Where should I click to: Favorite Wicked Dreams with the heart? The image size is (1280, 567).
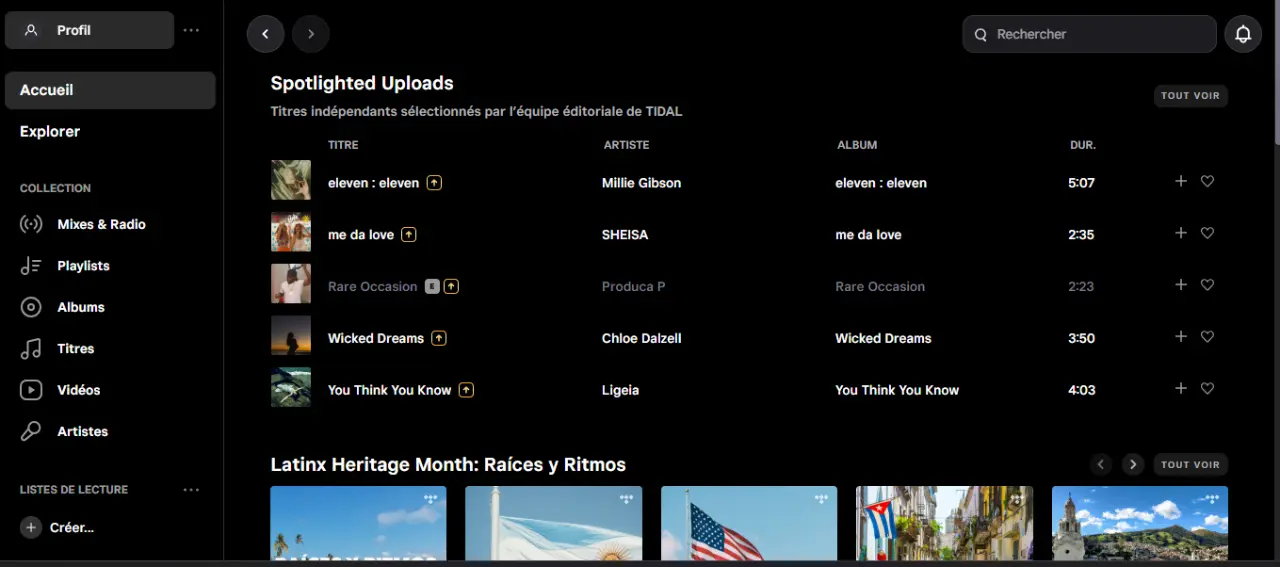pyautogui.click(x=1207, y=337)
